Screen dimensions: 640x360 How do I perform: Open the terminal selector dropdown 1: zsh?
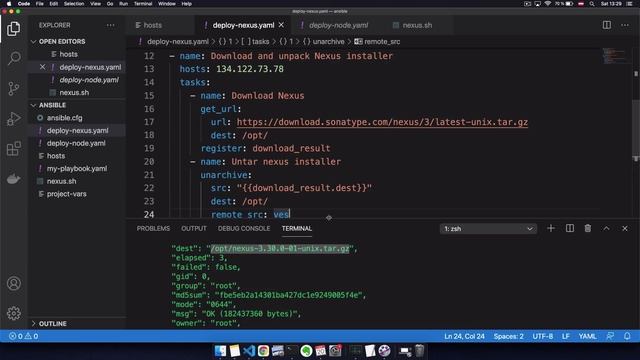point(488,229)
